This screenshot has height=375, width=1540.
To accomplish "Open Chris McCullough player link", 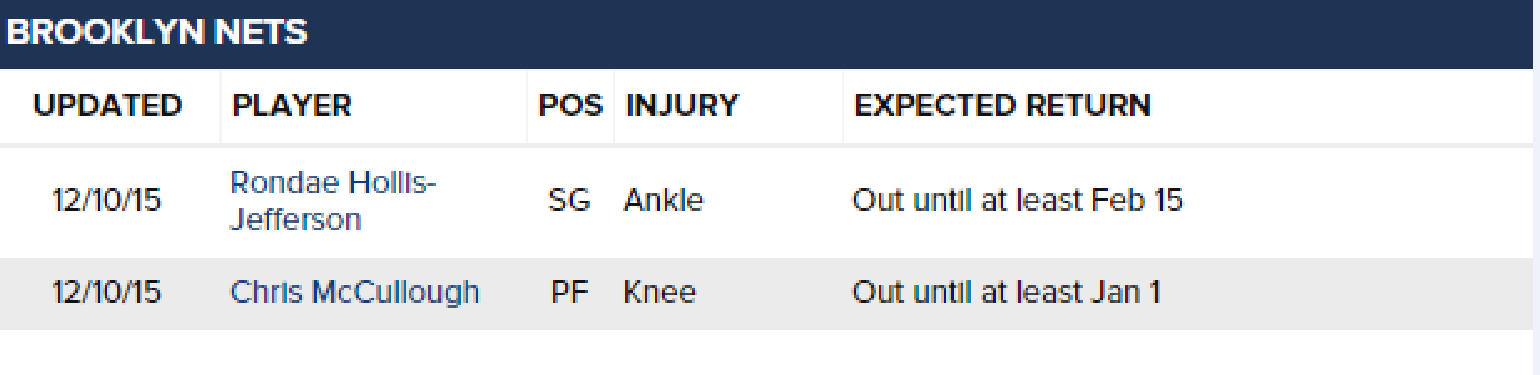I will coord(355,293).
